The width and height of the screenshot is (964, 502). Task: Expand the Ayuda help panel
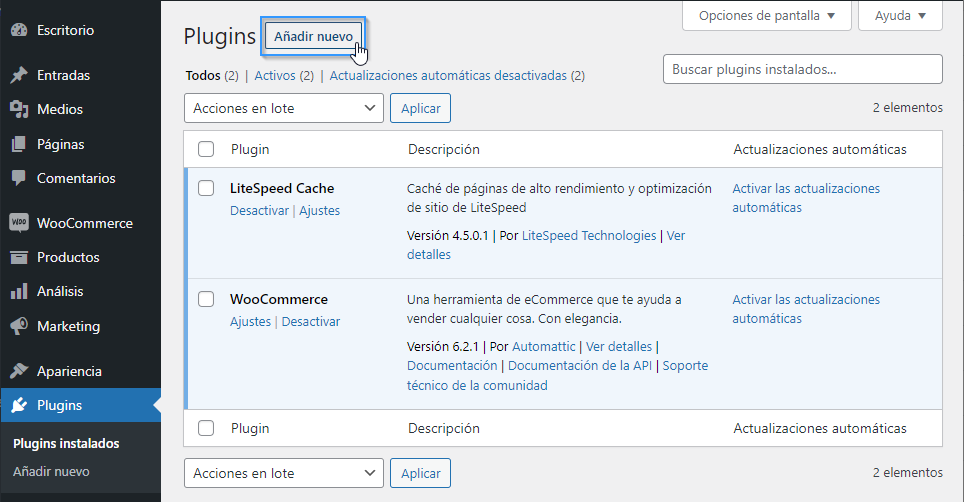coord(900,15)
